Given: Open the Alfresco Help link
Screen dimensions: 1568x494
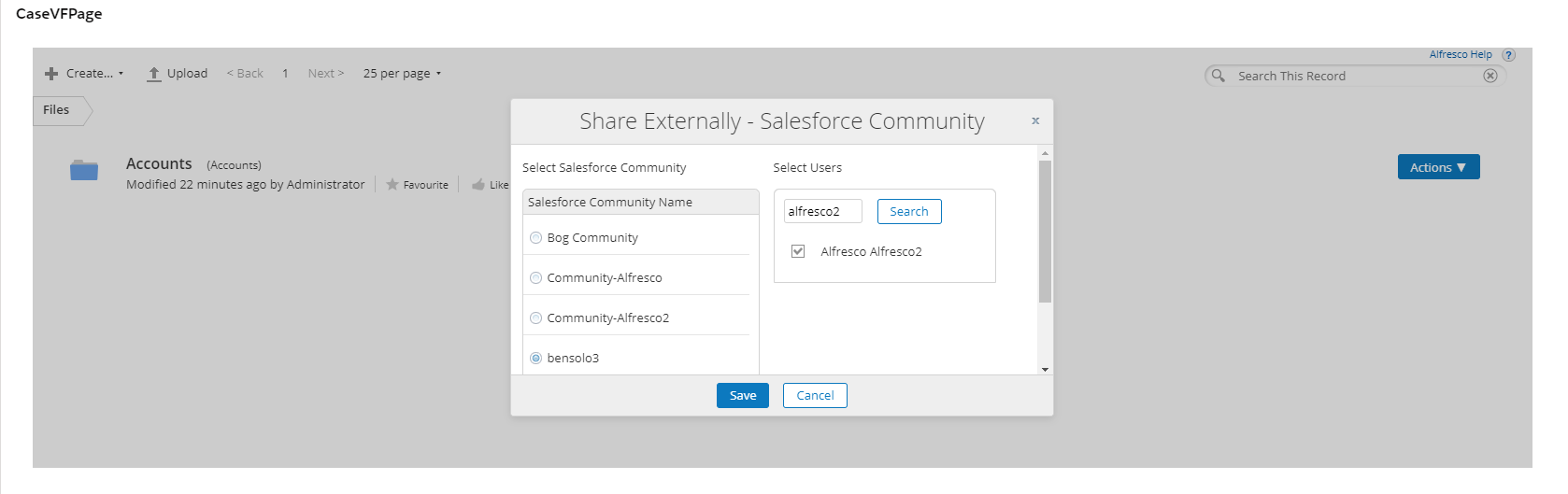Looking at the screenshot, I should (x=1461, y=54).
